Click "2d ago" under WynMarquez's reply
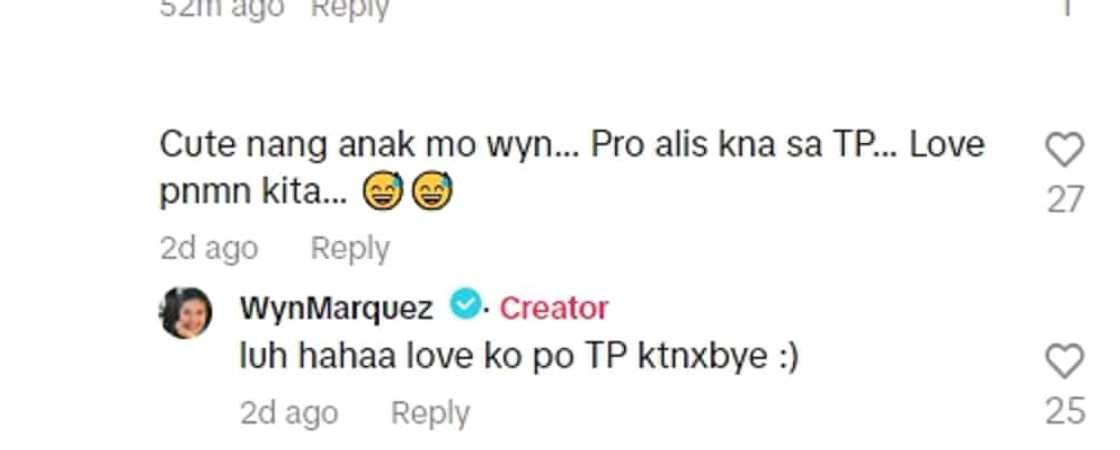This screenshot has width=1120, height=450. point(289,414)
